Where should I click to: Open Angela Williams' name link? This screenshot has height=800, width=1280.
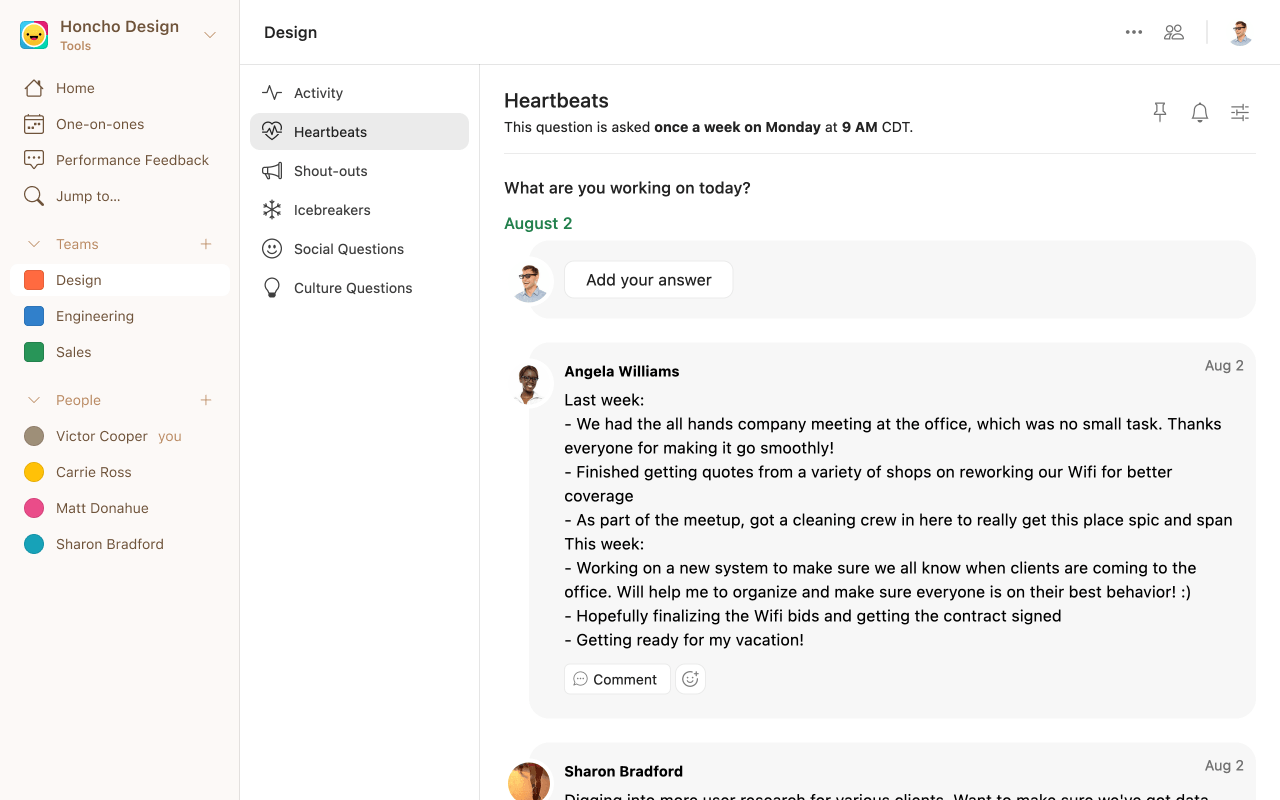click(x=622, y=371)
